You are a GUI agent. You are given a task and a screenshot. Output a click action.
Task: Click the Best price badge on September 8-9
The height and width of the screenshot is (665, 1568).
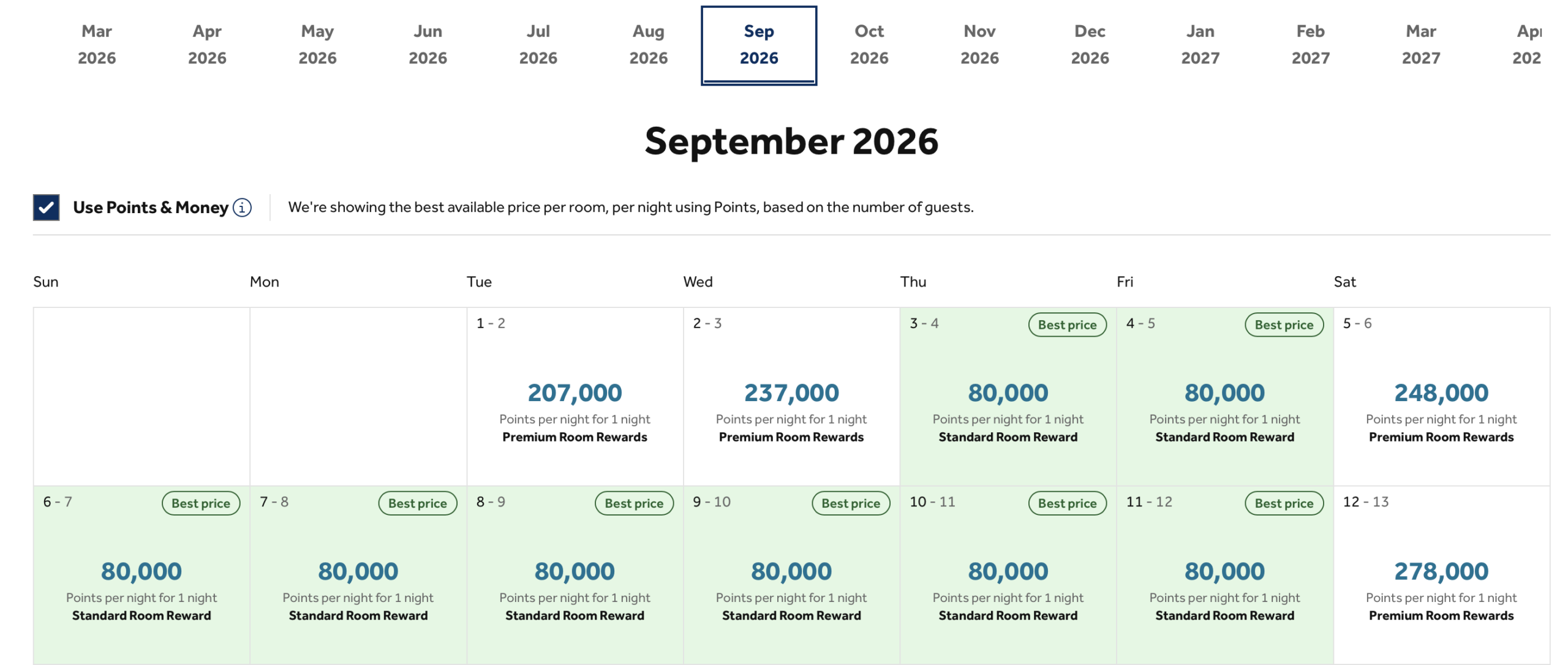(x=634, y=503)
